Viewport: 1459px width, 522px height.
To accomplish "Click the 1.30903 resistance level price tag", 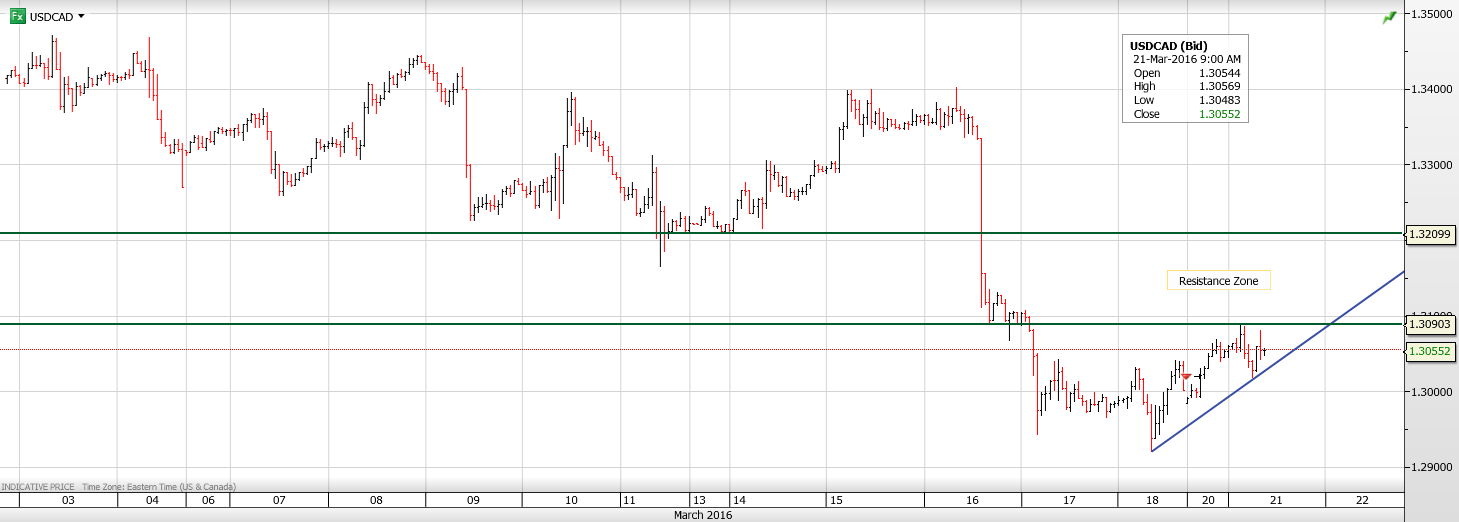I will 1430,324.
